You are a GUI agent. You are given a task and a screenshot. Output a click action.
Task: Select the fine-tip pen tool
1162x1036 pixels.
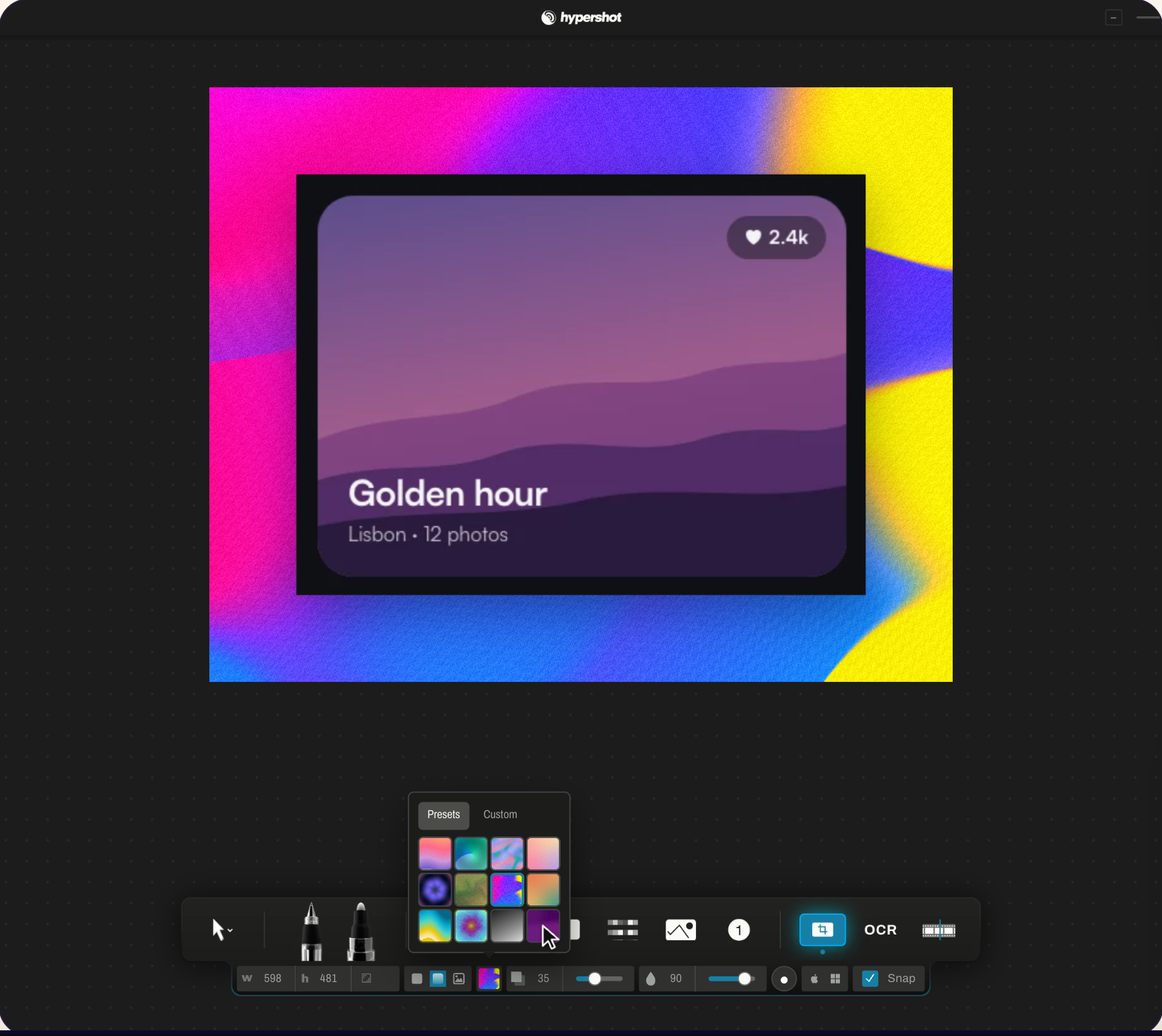coord(311,931)
